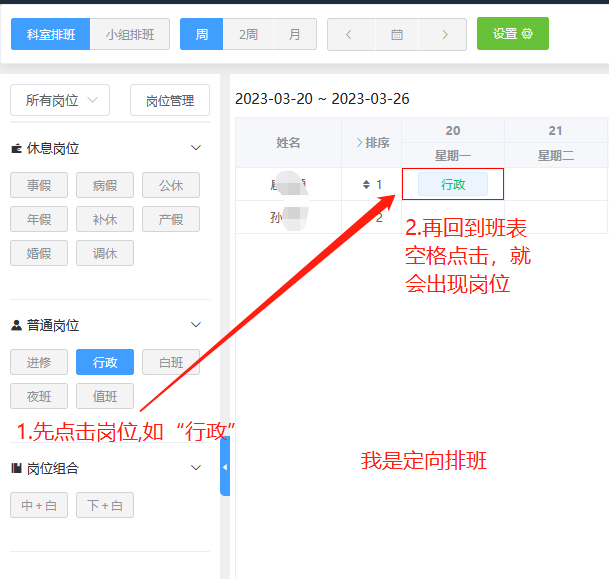This screenshot has width=609, height=579.
Task: Click the previous period arrow button
Action: (x=349, y=34)
